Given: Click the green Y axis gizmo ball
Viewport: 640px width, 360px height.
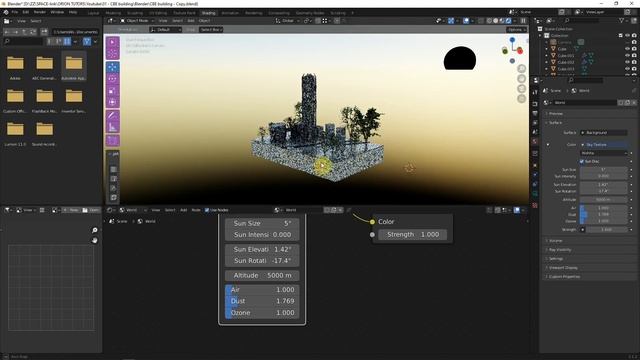Looking at the screenshot, I should [505, 51].
